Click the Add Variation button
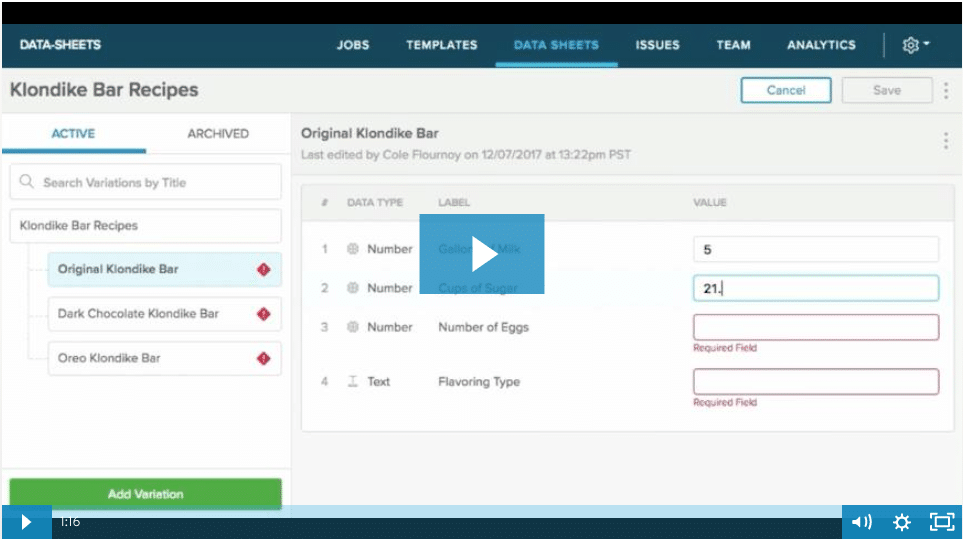Screen dimensions: 963x539 (x=146, y=494)
